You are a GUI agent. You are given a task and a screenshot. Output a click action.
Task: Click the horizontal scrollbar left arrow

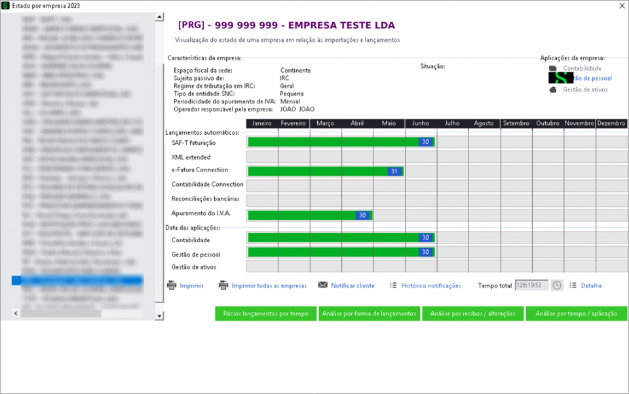(16, 313)
